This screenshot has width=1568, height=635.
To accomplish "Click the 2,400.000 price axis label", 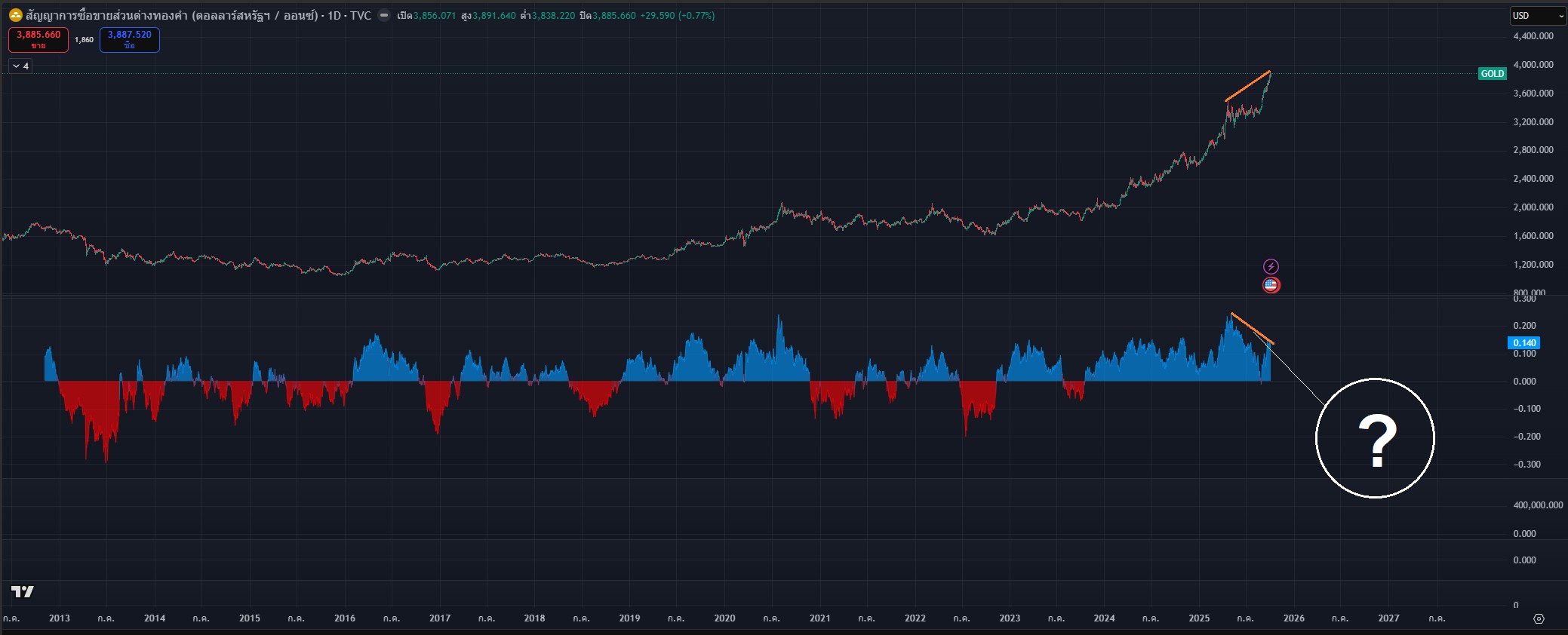I will (1533, 179).
